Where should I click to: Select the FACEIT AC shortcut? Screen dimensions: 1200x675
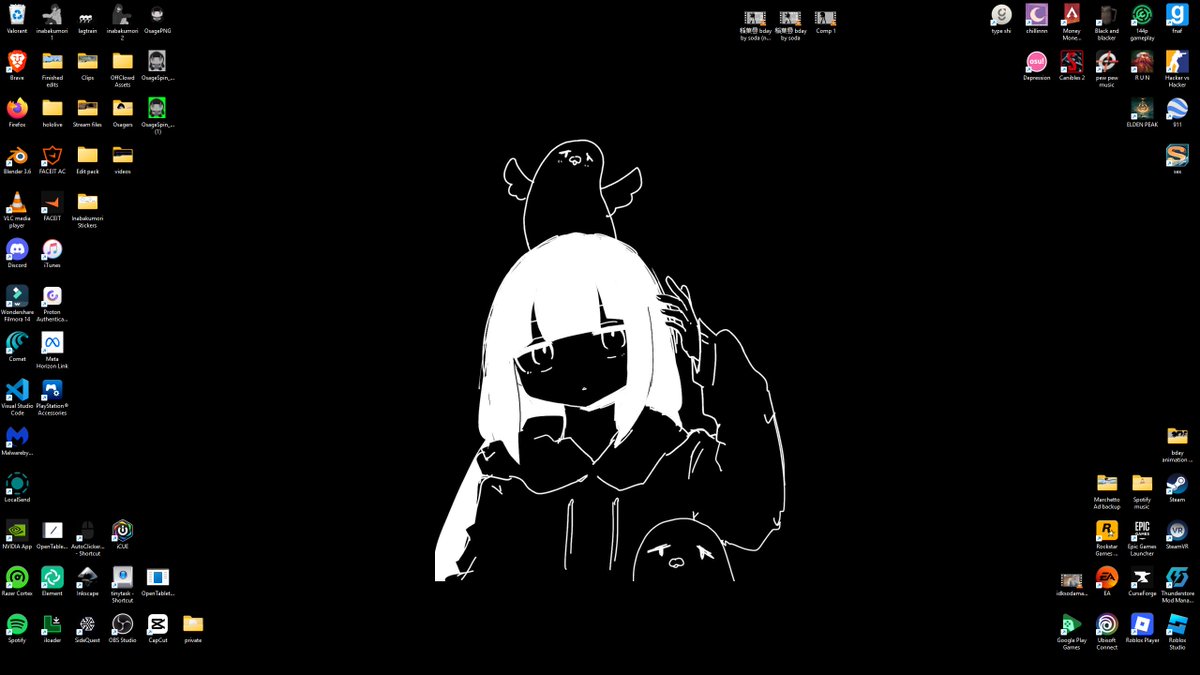(x=52, y=155)
